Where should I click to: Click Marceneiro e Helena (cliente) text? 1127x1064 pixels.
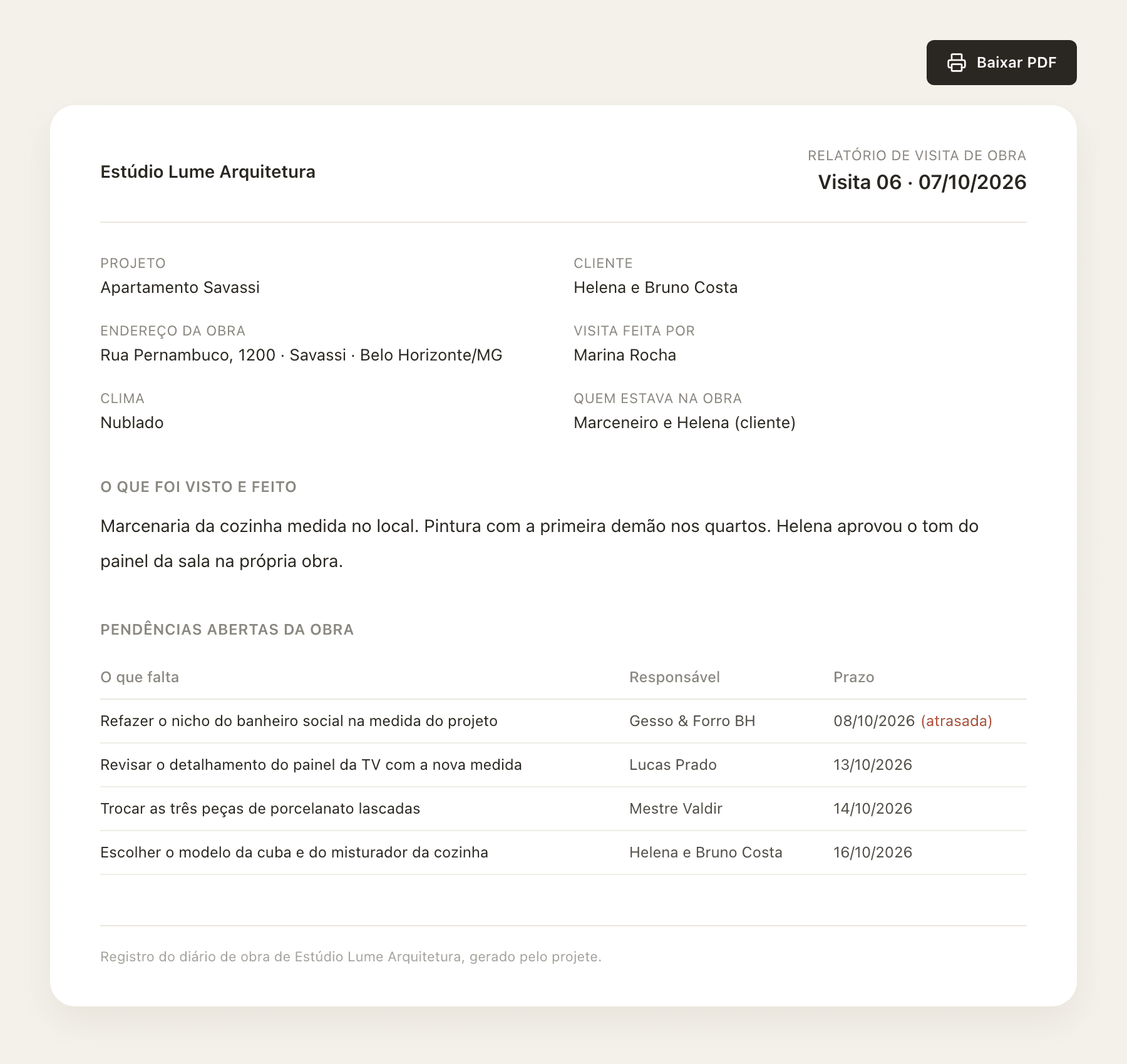pyautogui.click(x=684, y=422)
